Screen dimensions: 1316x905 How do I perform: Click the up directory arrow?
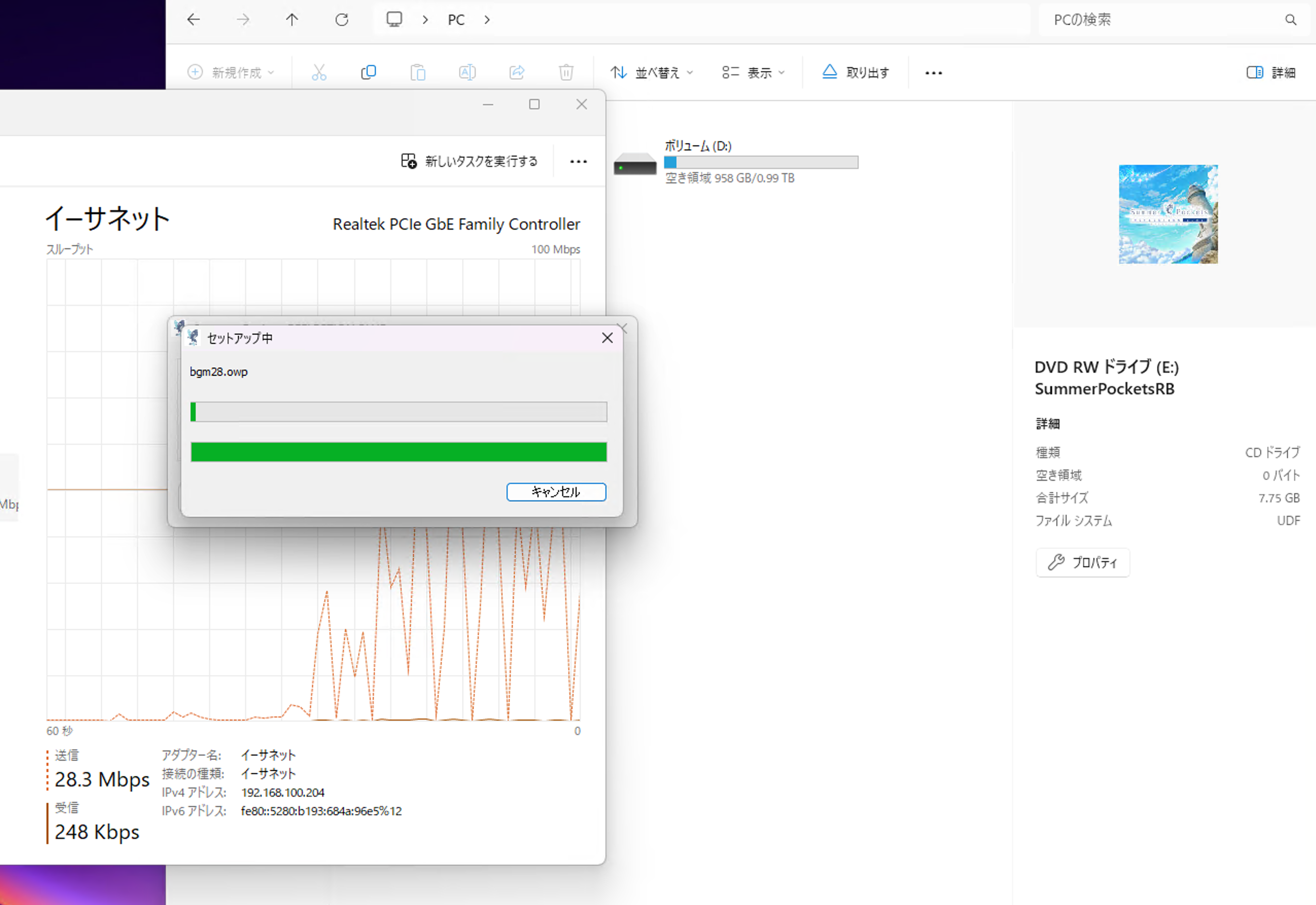(291, 20)
